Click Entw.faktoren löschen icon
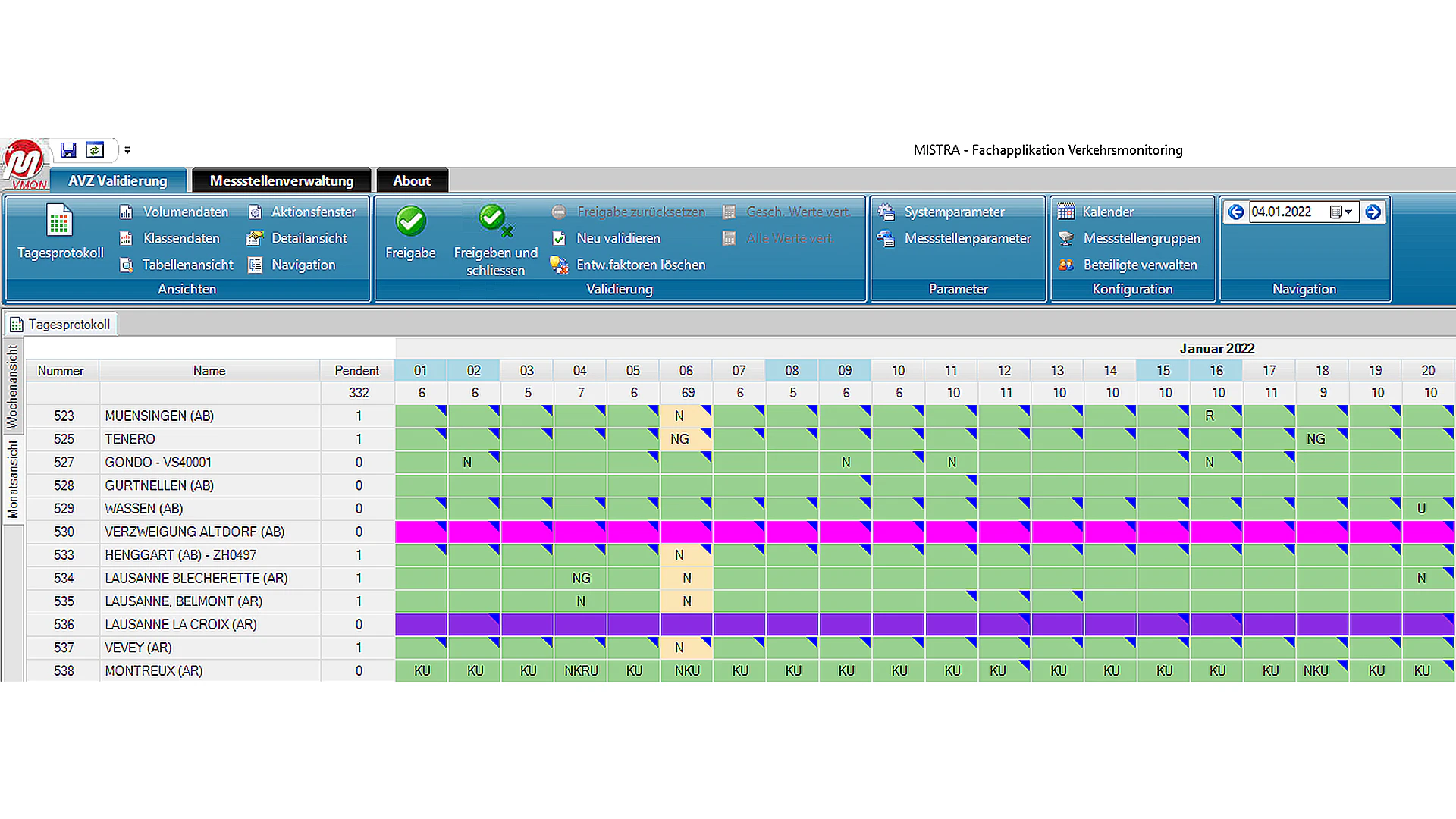 coord(560,265)
